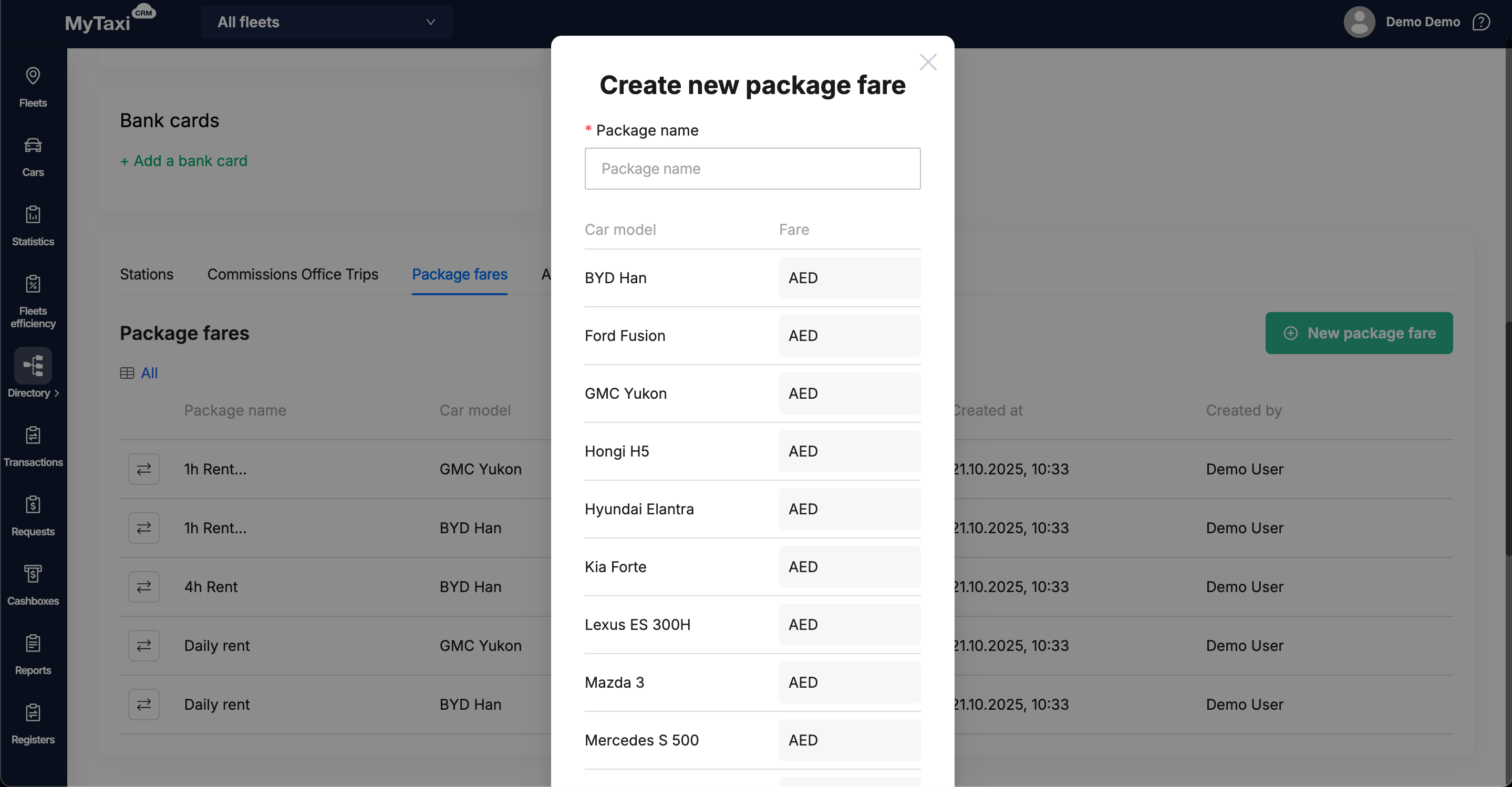Close the Create new package fare dialog
The width and height of the screenshot is (1512, 787).
[x=927, y=62]
